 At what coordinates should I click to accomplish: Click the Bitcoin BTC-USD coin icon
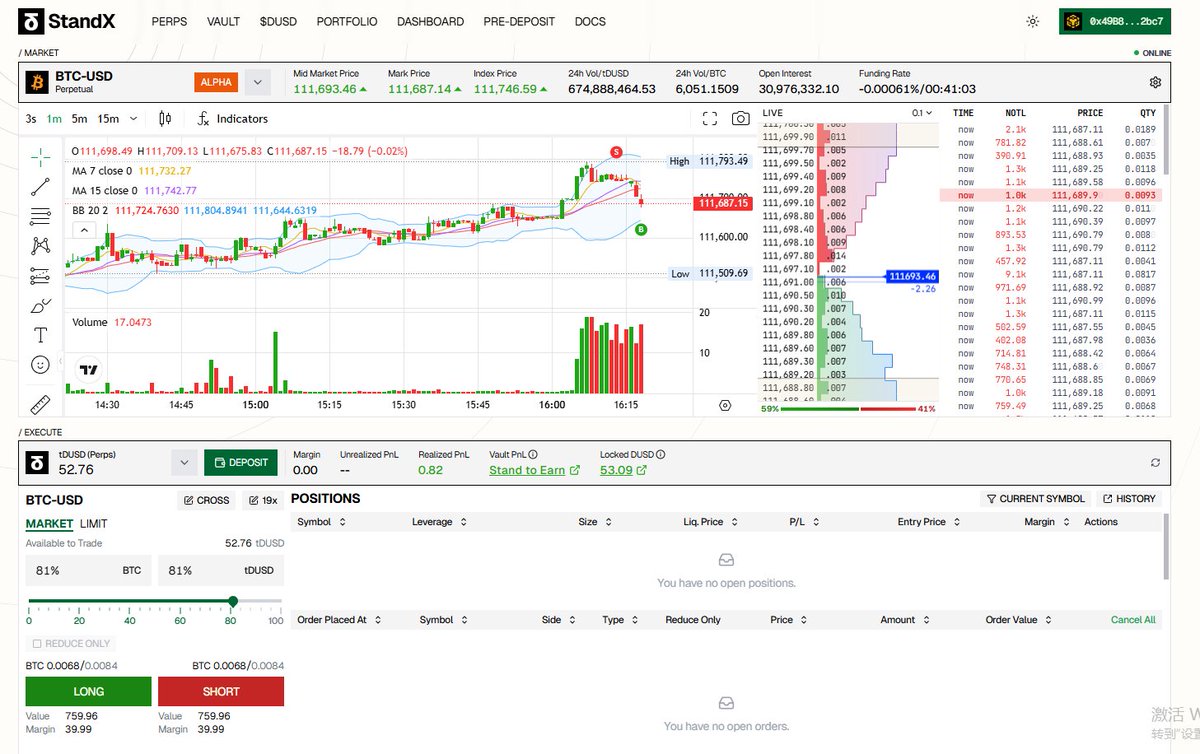click(37, 82)
